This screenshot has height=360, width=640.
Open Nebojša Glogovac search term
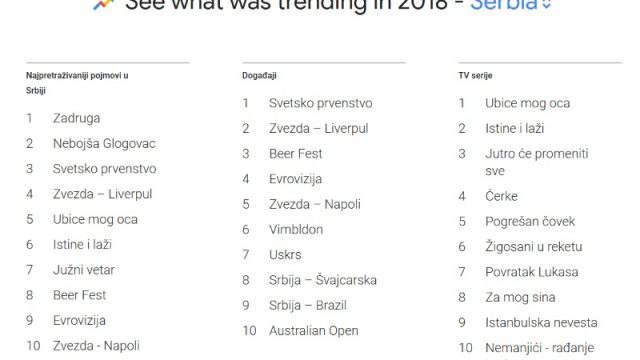click(x=104, y=144)
